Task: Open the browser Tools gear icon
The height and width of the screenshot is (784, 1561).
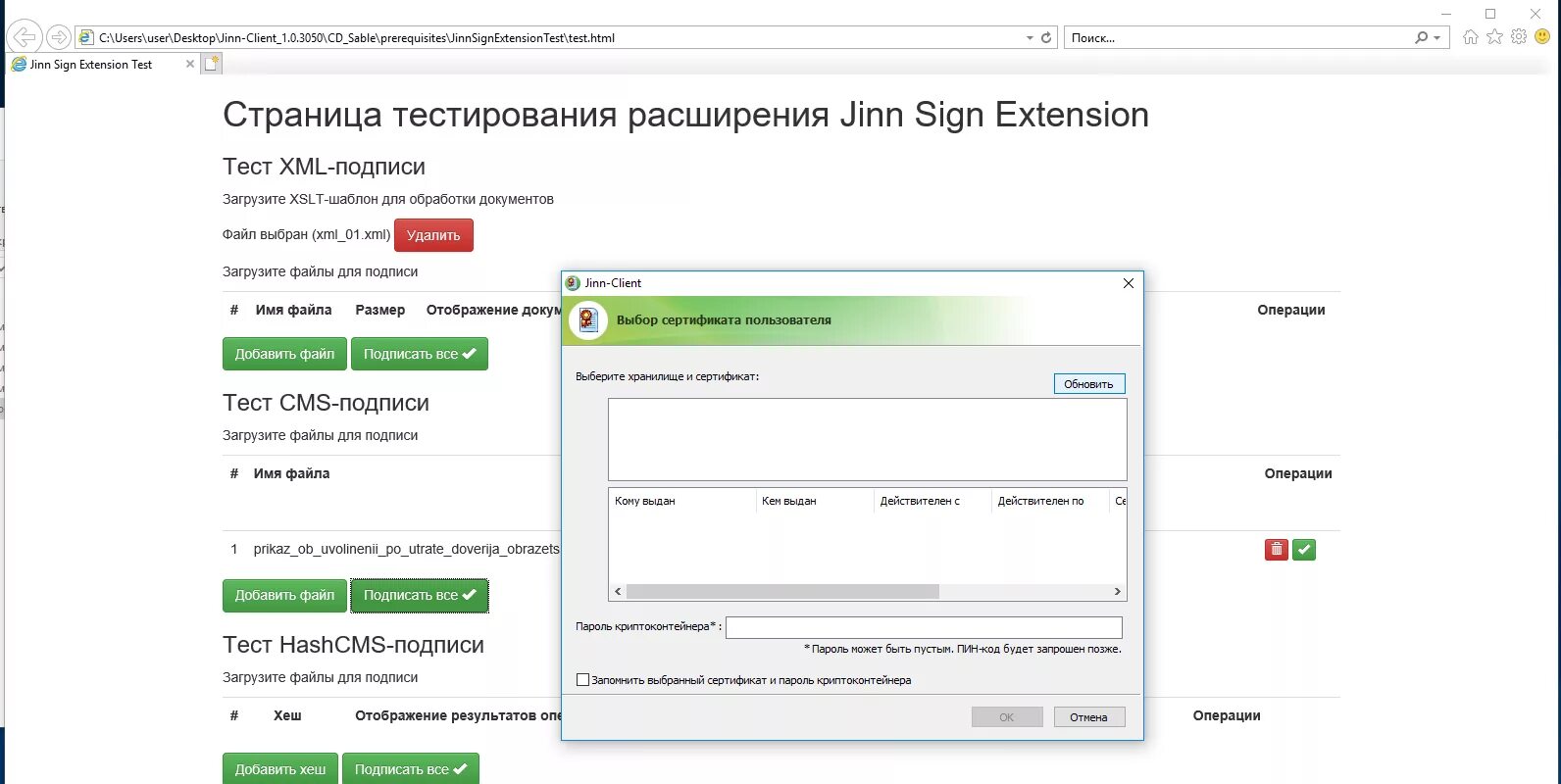Action: click(x=1518, y=36)
